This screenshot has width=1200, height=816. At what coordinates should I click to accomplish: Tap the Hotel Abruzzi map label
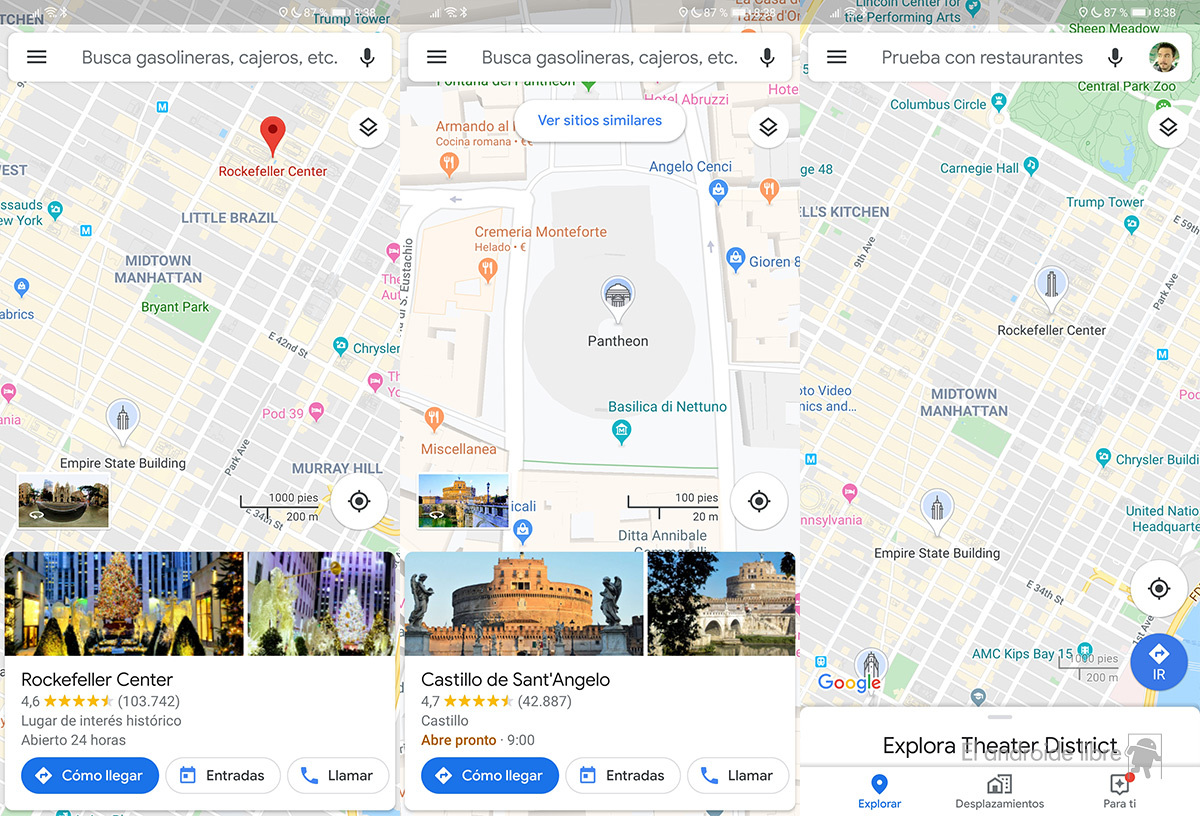click(x=686, y=99)
